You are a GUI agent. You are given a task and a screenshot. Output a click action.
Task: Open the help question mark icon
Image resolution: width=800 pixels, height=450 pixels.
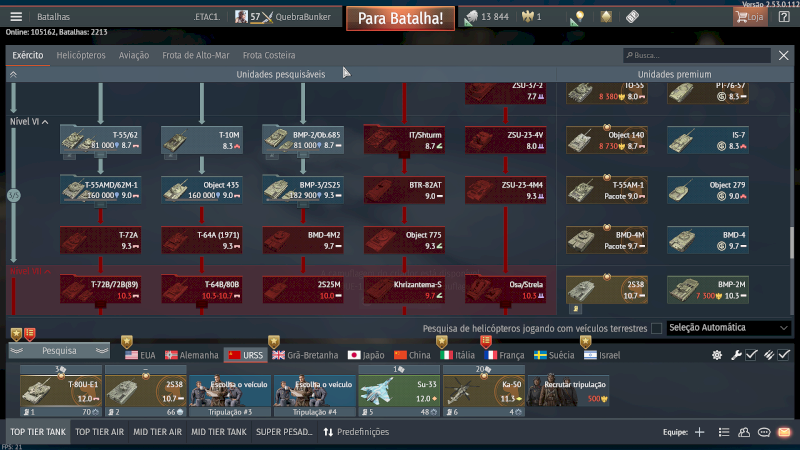click(784, 17)
